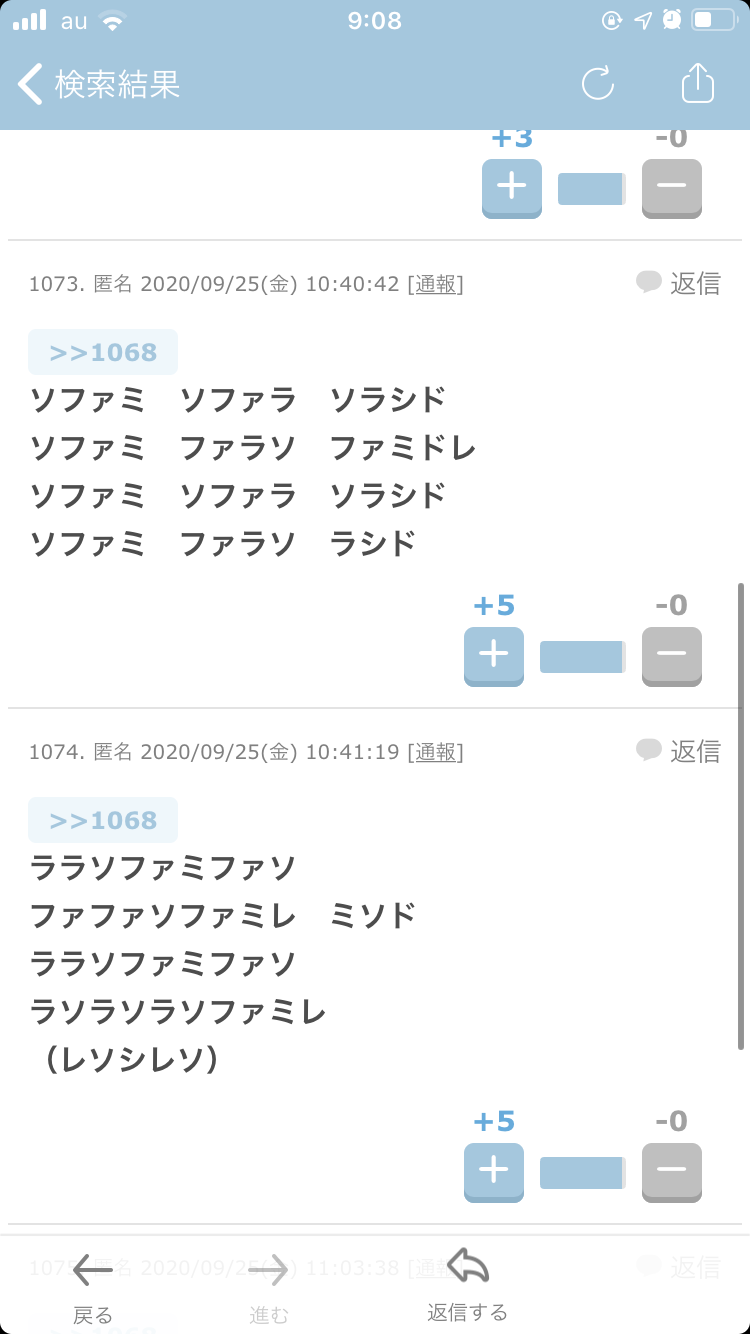Open the share sheet icon
The height and width of the screenshot is (1334, 750).
[698, 82]
